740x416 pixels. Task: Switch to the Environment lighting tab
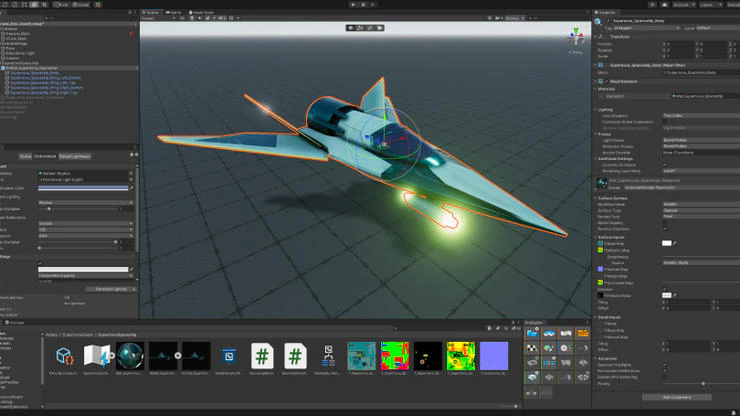[46, 156]
